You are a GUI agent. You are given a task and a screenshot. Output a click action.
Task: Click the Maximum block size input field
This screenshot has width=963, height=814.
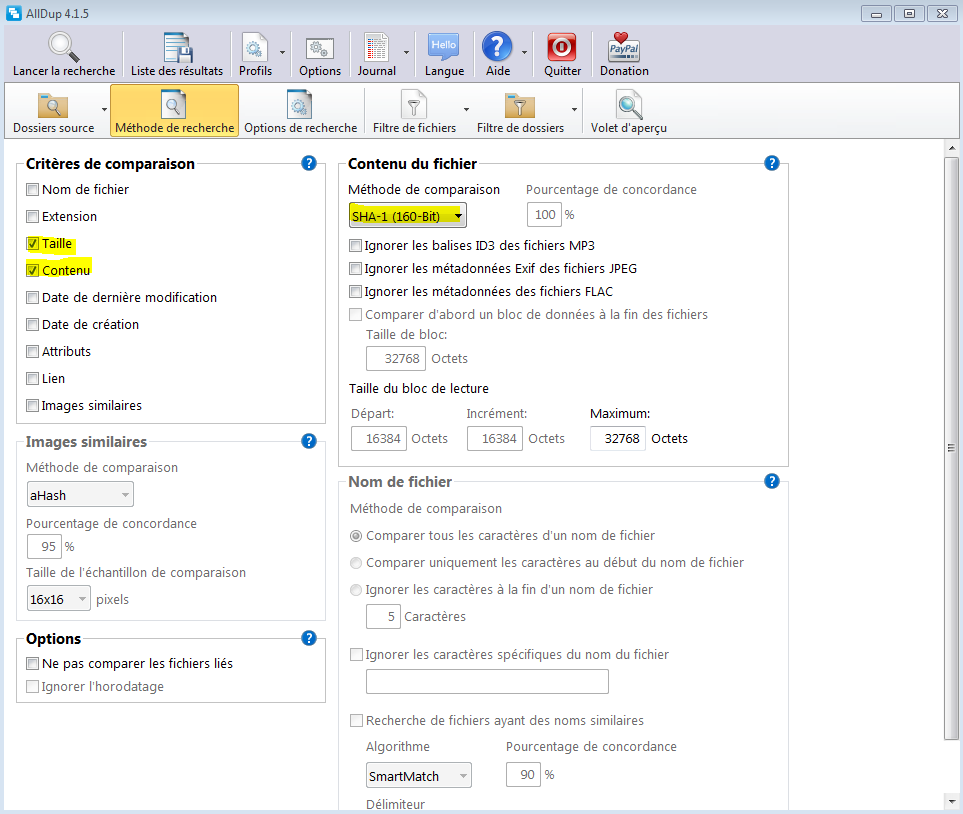click(x=617, y=438)
